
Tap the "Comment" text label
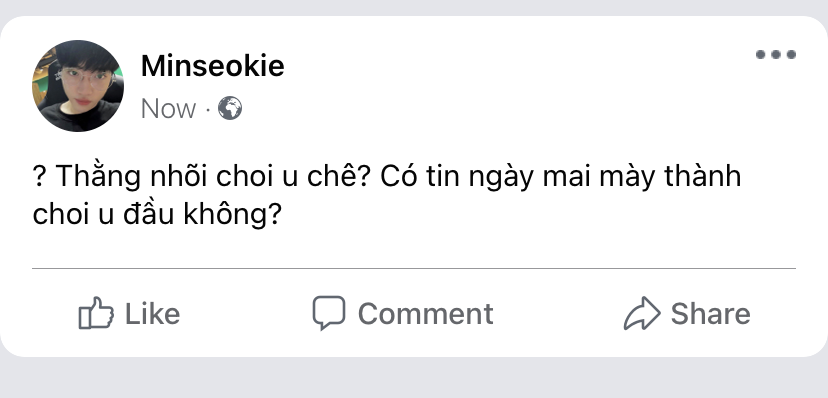pyautogui.click(x=426, y=314)
